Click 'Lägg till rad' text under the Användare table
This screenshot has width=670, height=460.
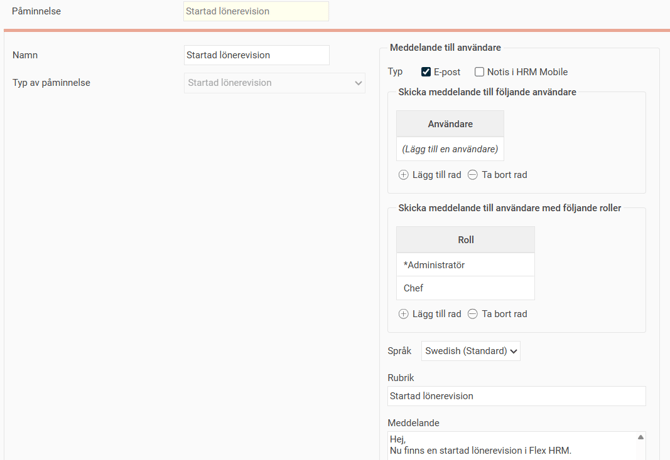point(436,175)
